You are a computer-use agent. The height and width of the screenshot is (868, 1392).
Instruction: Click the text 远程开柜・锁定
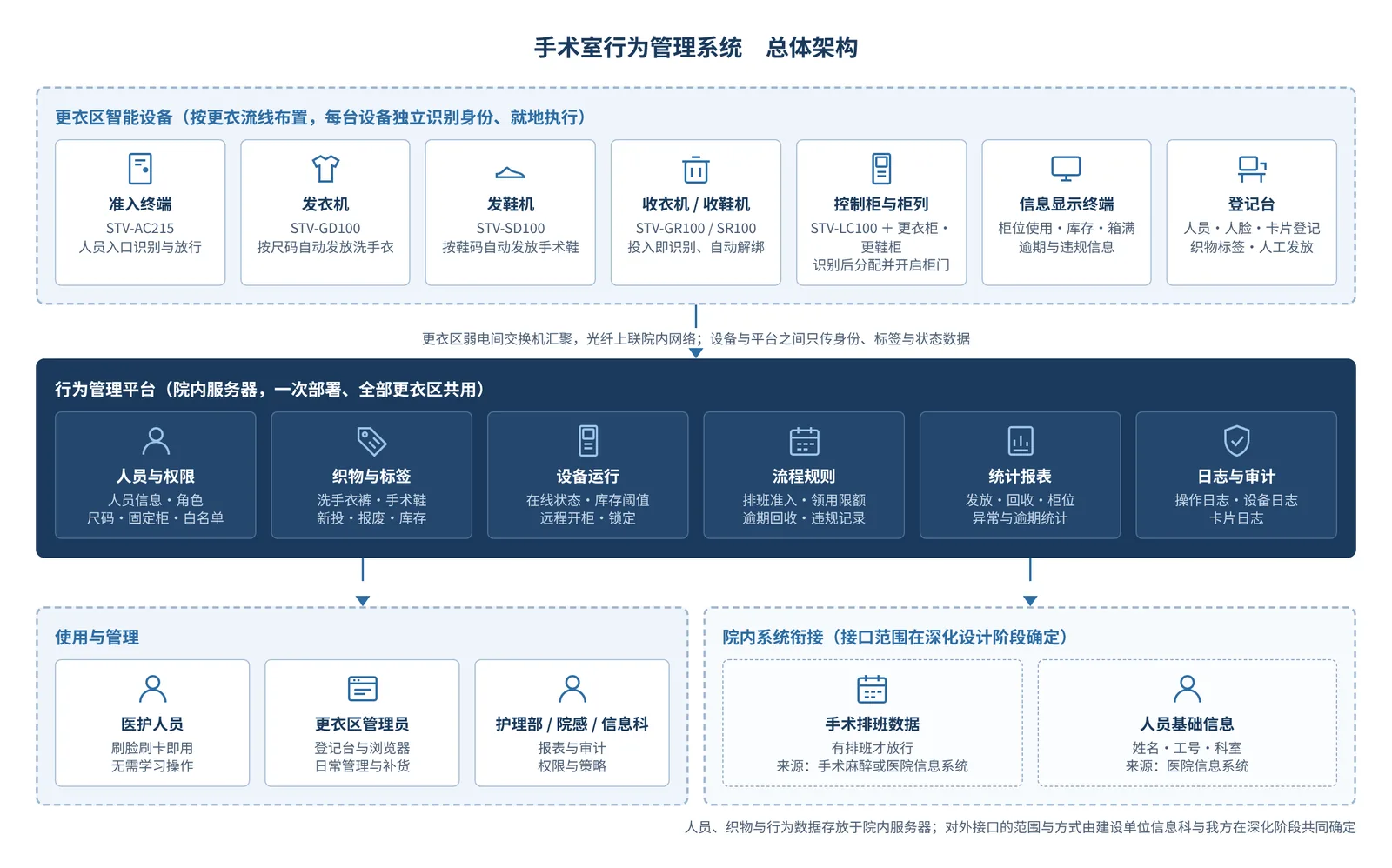[x=588, y=518]
